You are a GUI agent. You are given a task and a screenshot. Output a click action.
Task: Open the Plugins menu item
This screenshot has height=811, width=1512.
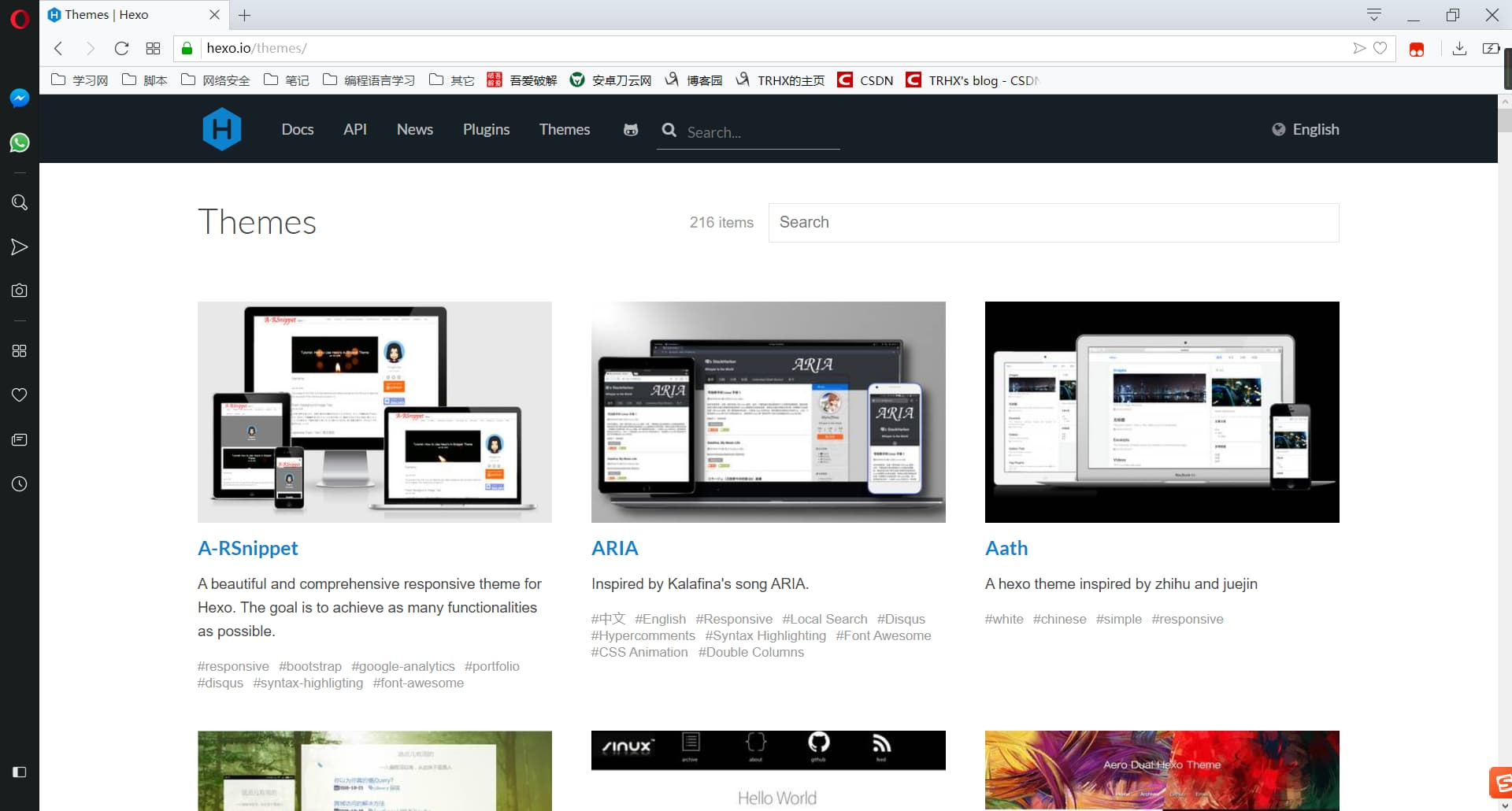(x=486, y=129)
